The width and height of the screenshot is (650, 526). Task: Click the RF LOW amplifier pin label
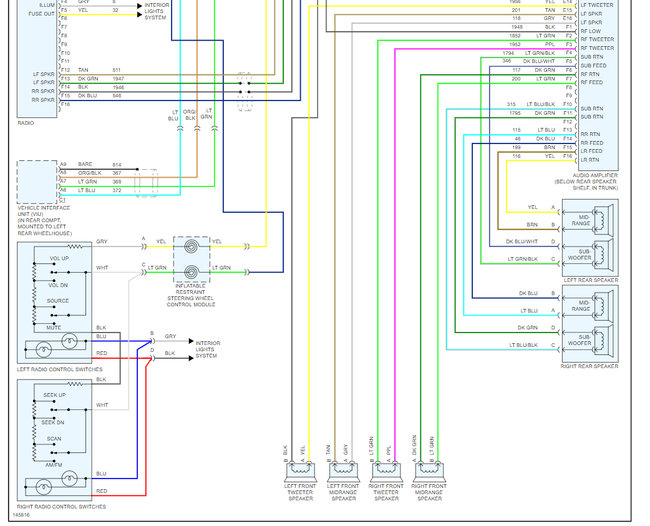(x=590, y=31)
